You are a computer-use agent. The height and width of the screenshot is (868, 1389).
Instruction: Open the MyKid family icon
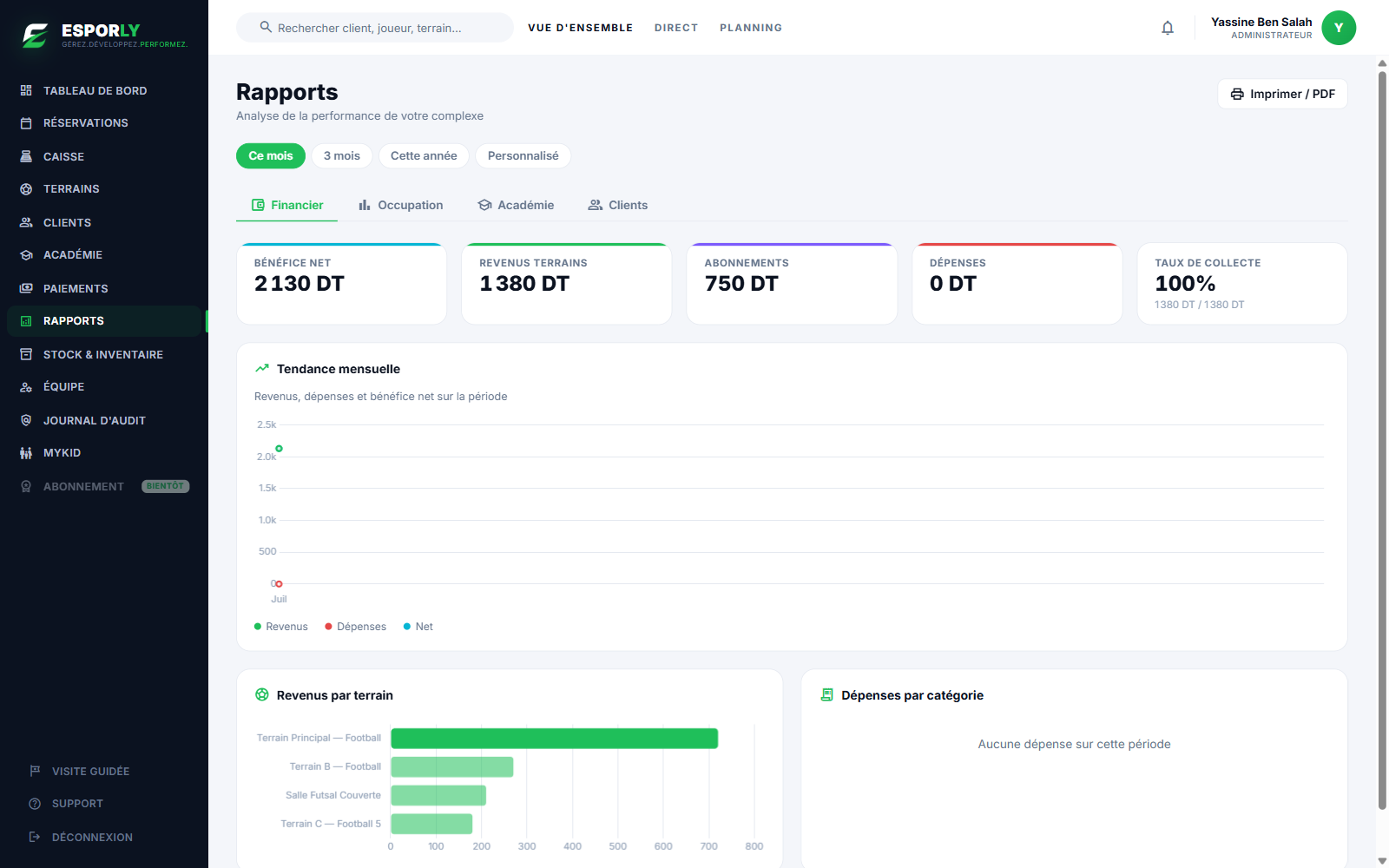click(x=26, y=453)
